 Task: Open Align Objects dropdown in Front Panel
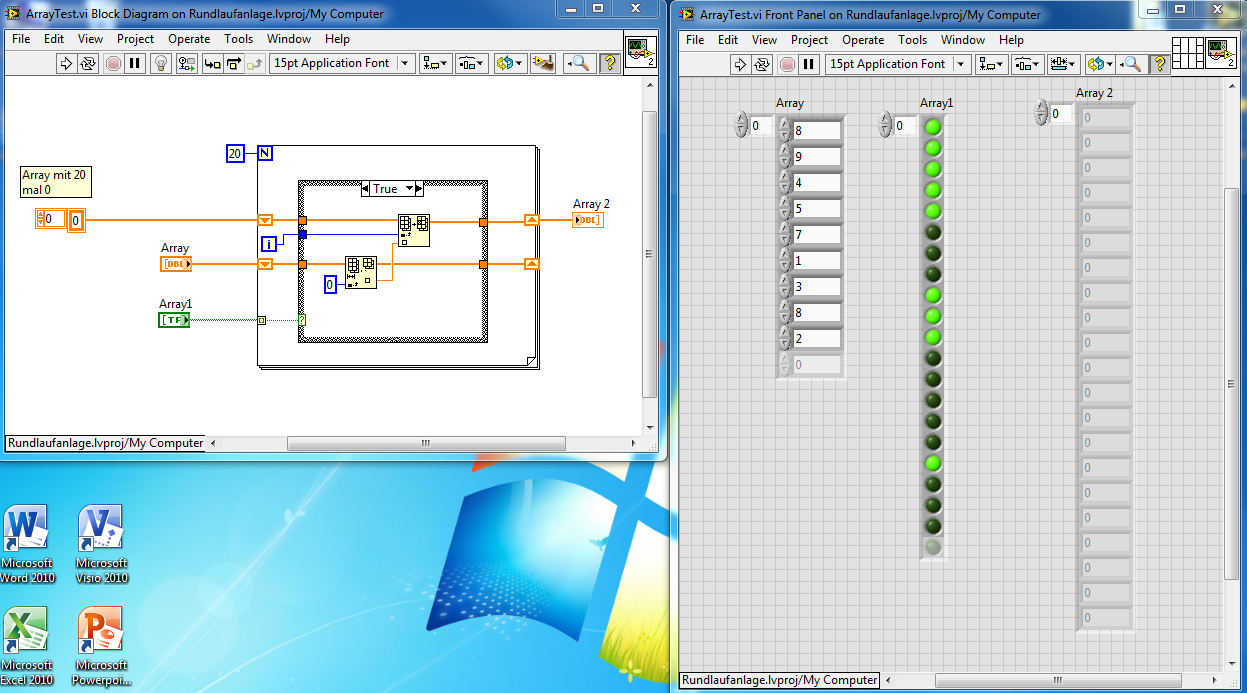992,64
